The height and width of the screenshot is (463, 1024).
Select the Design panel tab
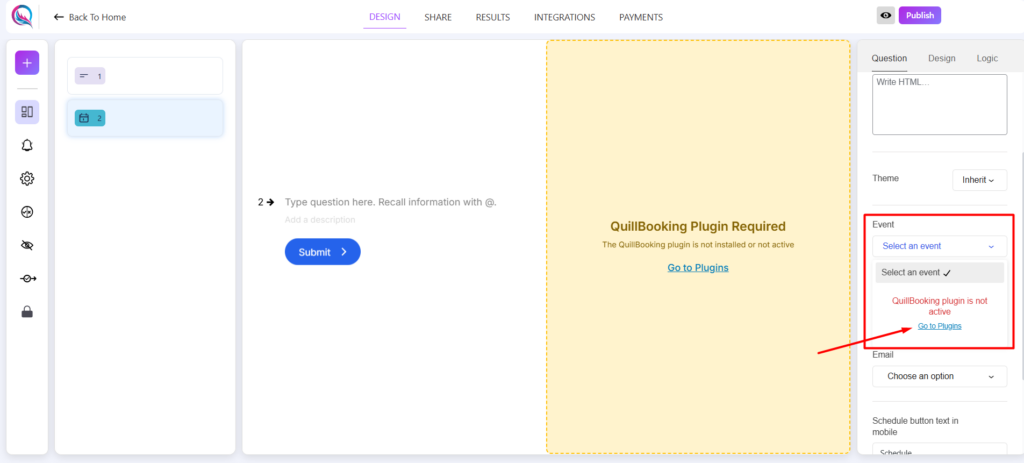point(942,58)
